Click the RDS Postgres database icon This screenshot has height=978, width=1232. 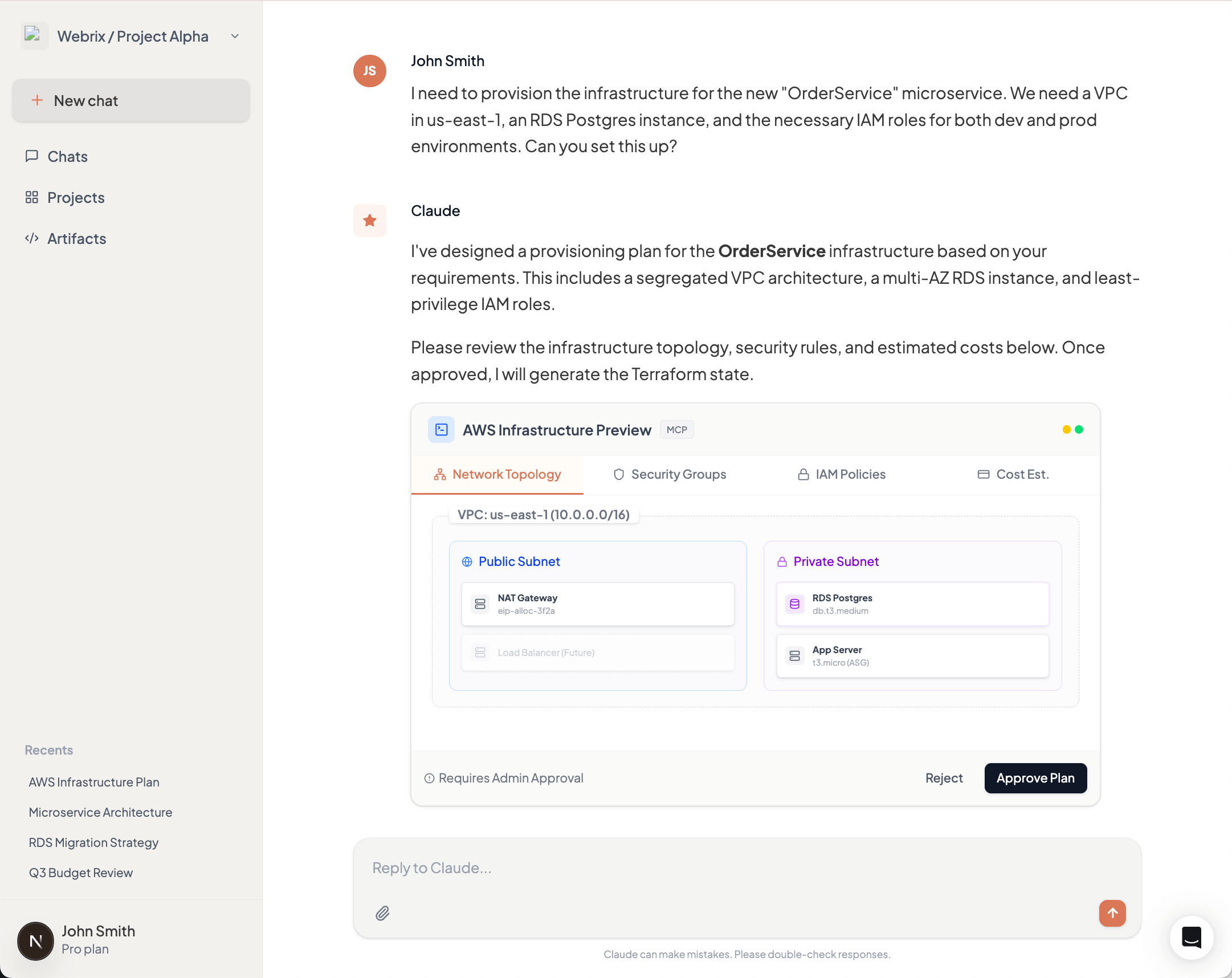tap(794, 604)
